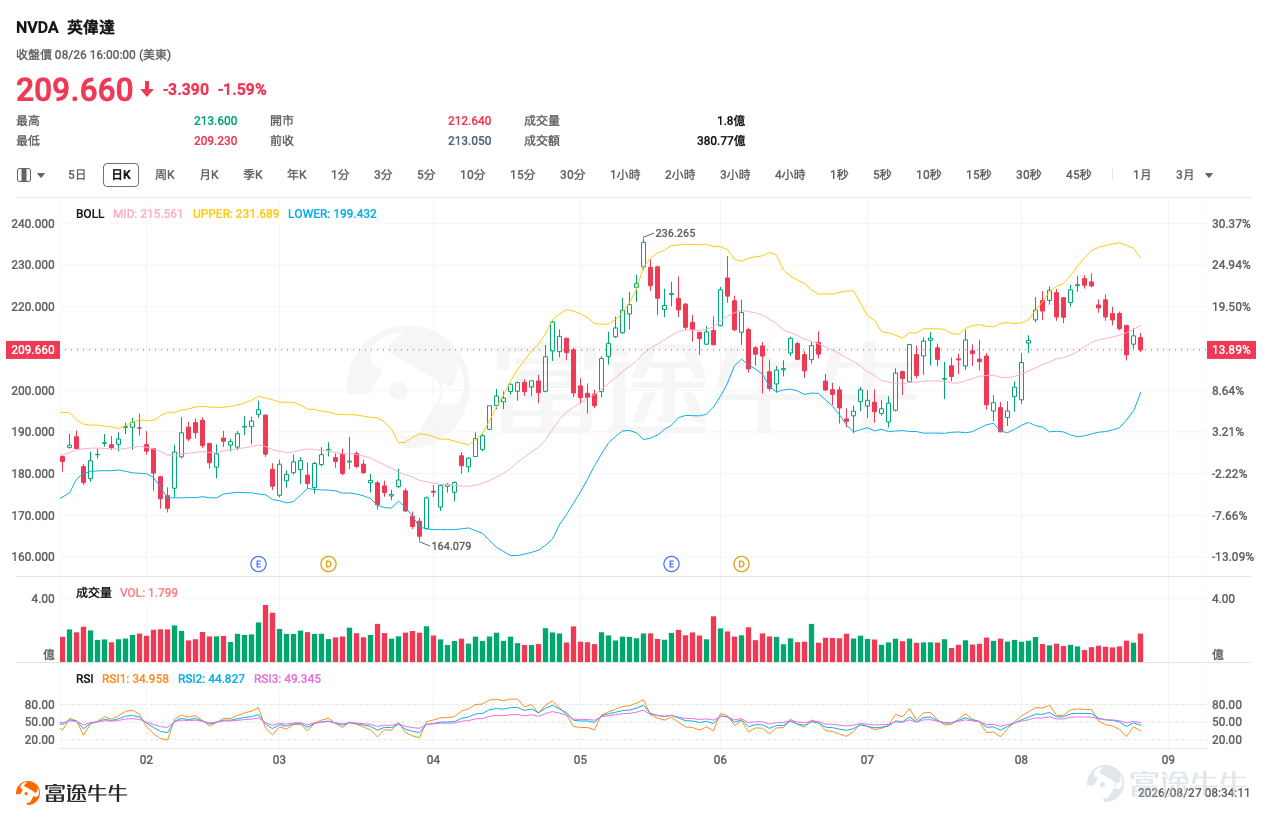Click the BOLL UPPER value 231.689
1267x820 pixels.
click(x=236, y=214)
